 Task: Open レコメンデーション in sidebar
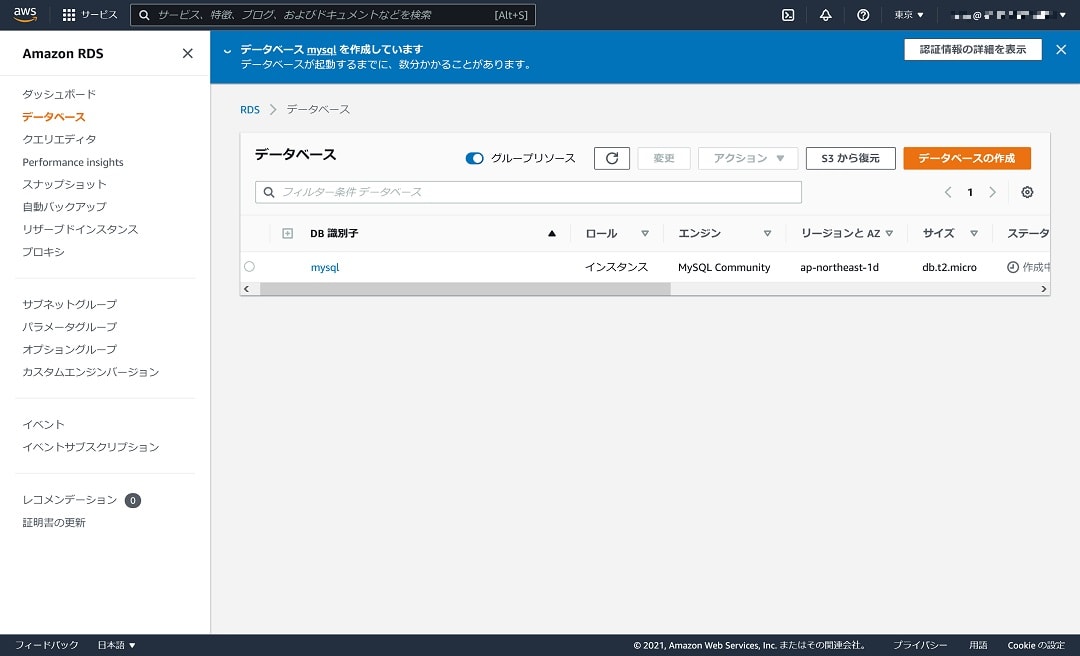coord(70,500)
